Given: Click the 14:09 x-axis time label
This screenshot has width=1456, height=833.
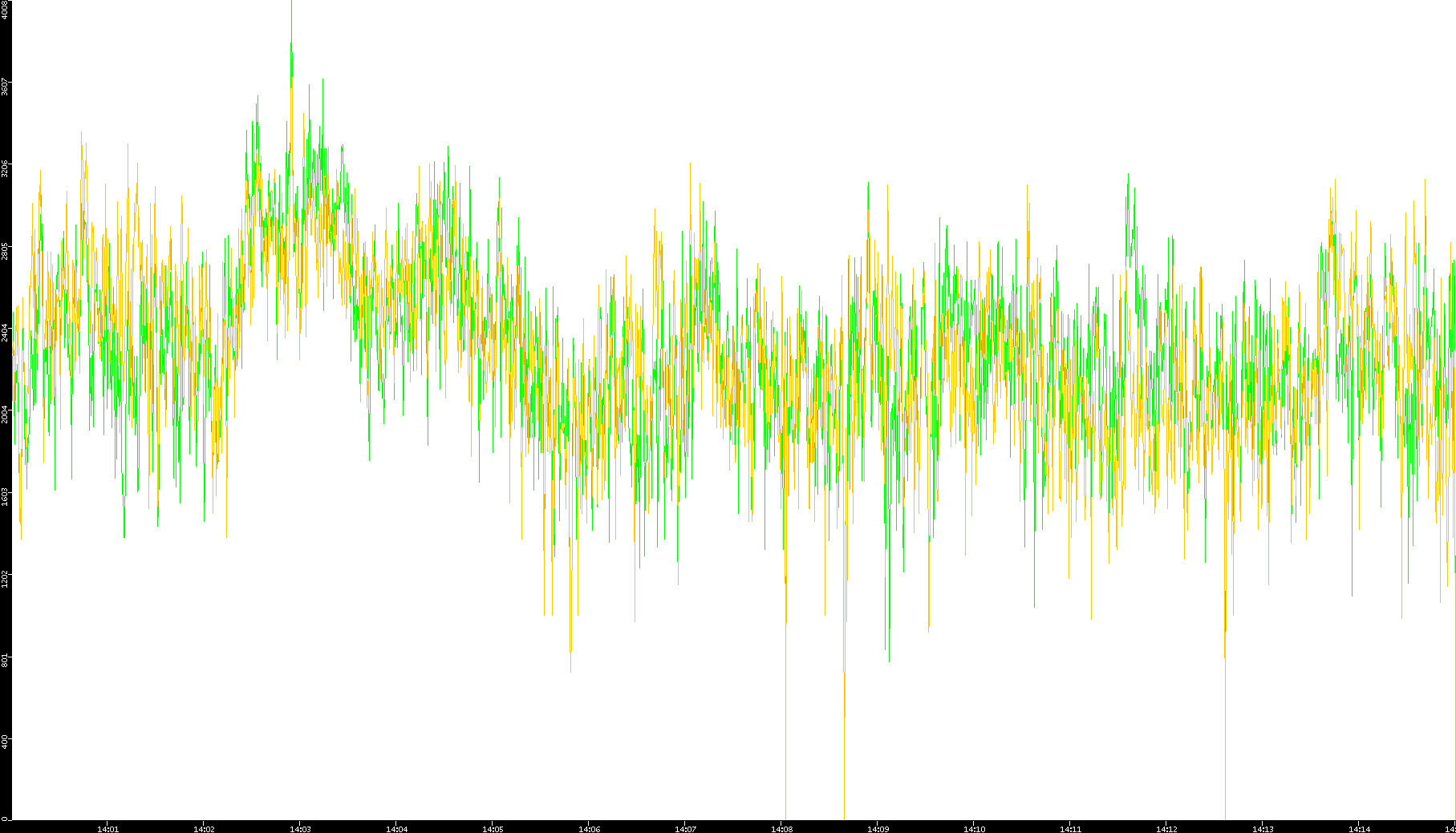Looking at the screenshot, I should [878, 829].
